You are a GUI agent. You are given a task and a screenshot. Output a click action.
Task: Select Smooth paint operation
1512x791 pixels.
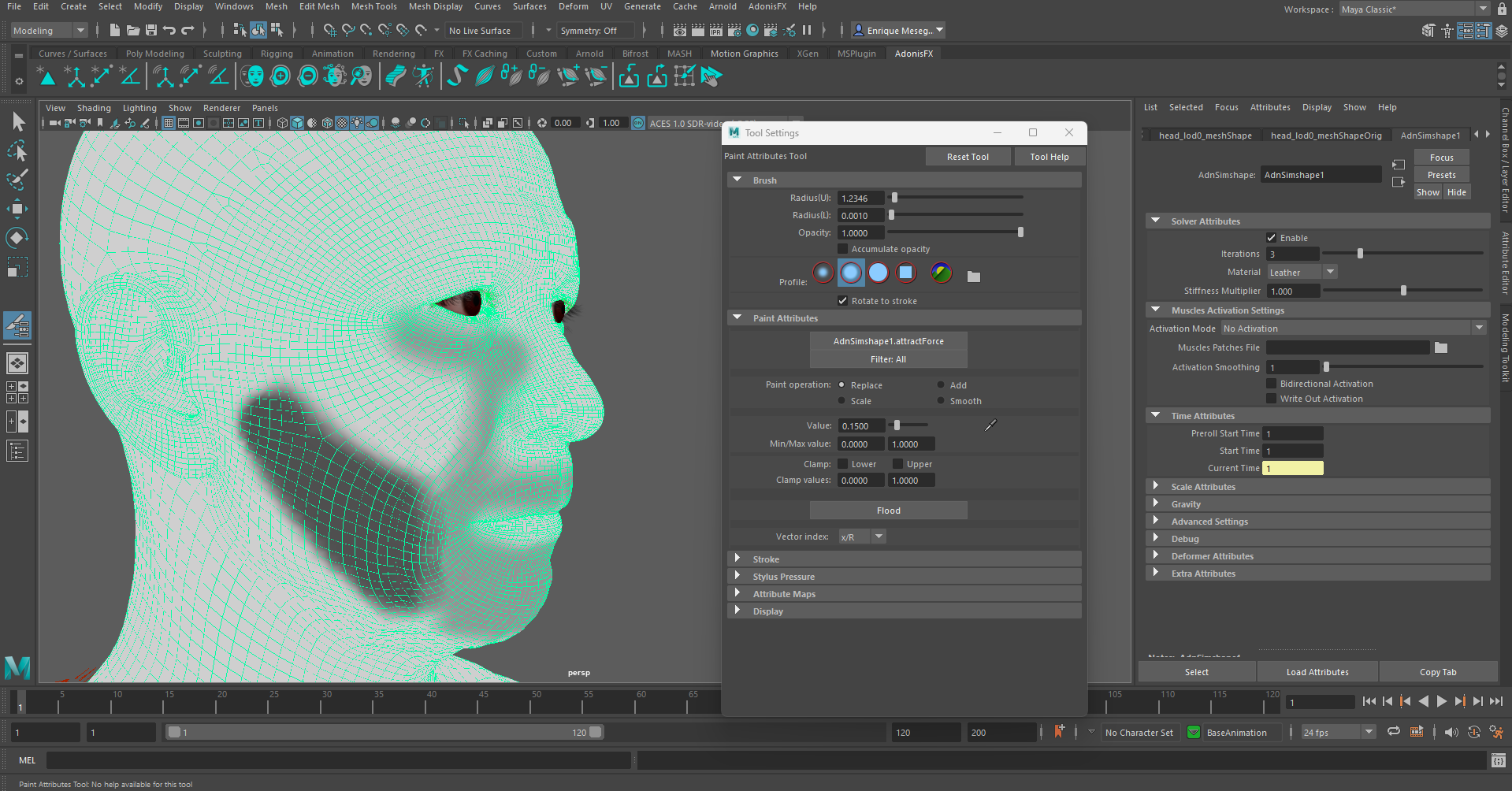[x=941, y=401]
